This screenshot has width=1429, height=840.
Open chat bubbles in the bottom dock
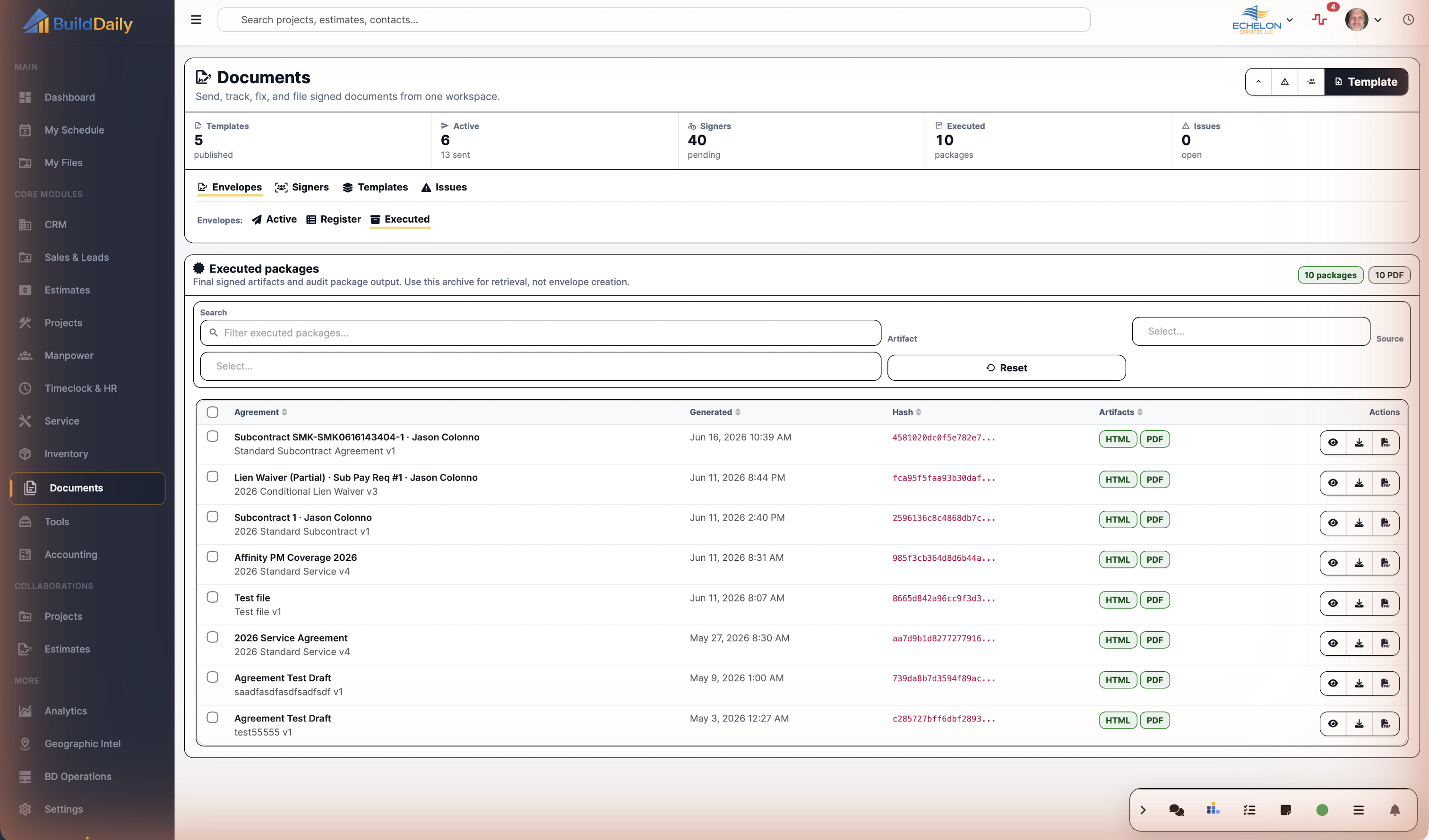1177,810
